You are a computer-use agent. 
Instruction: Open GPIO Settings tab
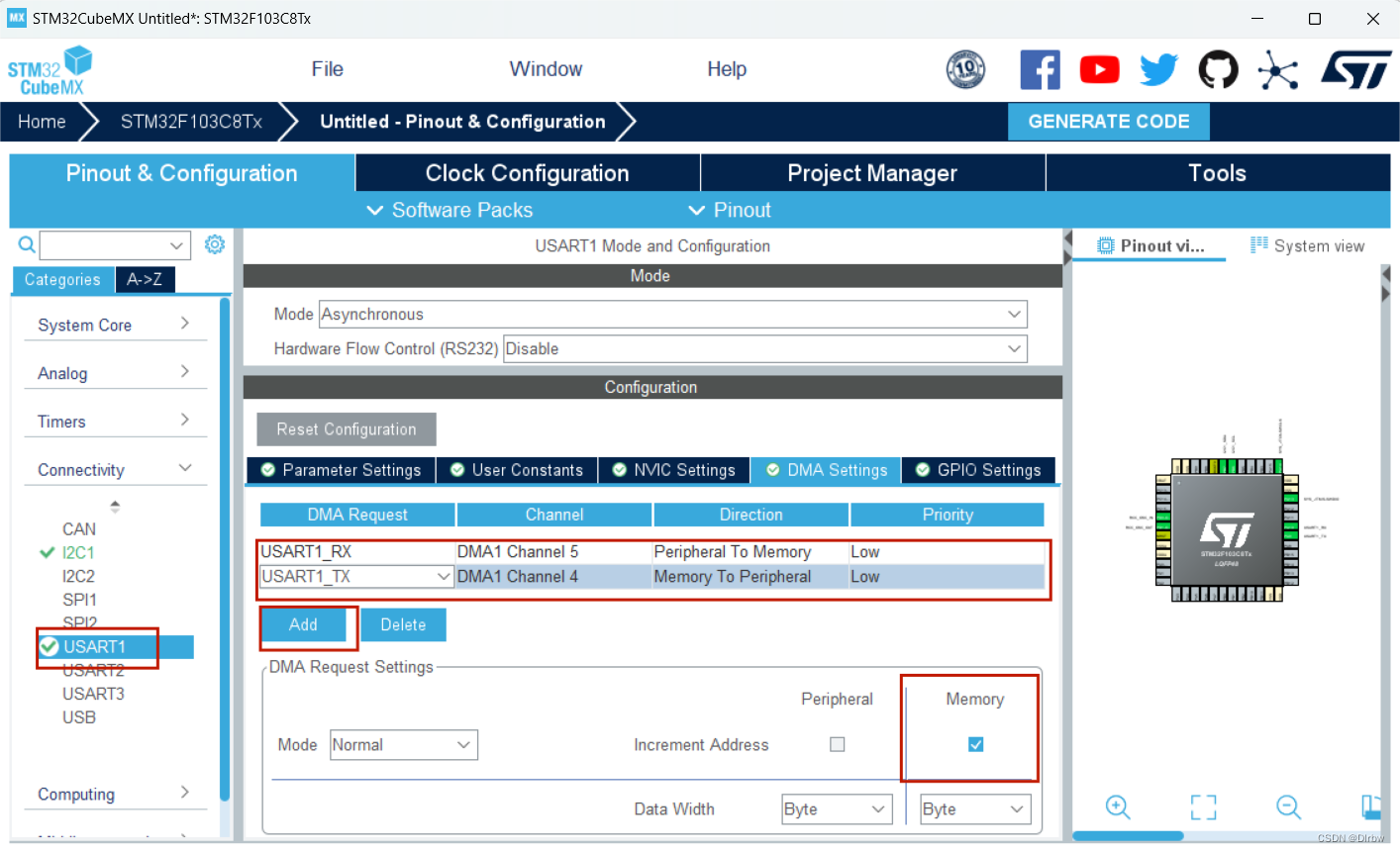[978, 470]
